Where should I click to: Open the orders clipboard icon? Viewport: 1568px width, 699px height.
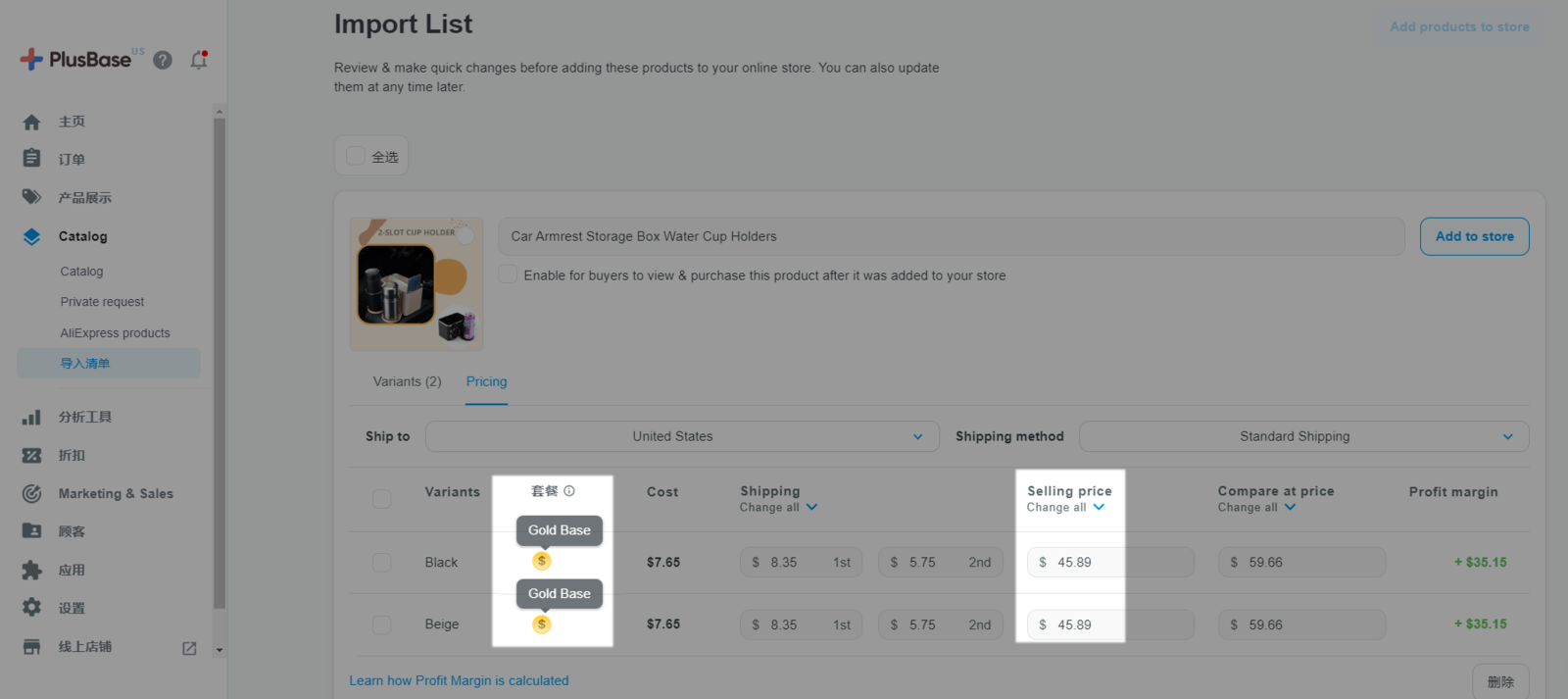(31, 159)
